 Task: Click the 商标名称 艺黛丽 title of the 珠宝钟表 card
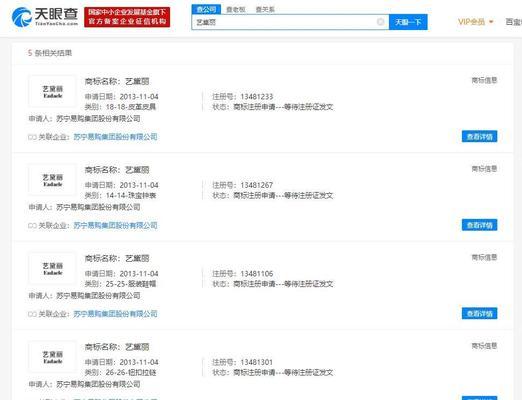click(117, 170)
